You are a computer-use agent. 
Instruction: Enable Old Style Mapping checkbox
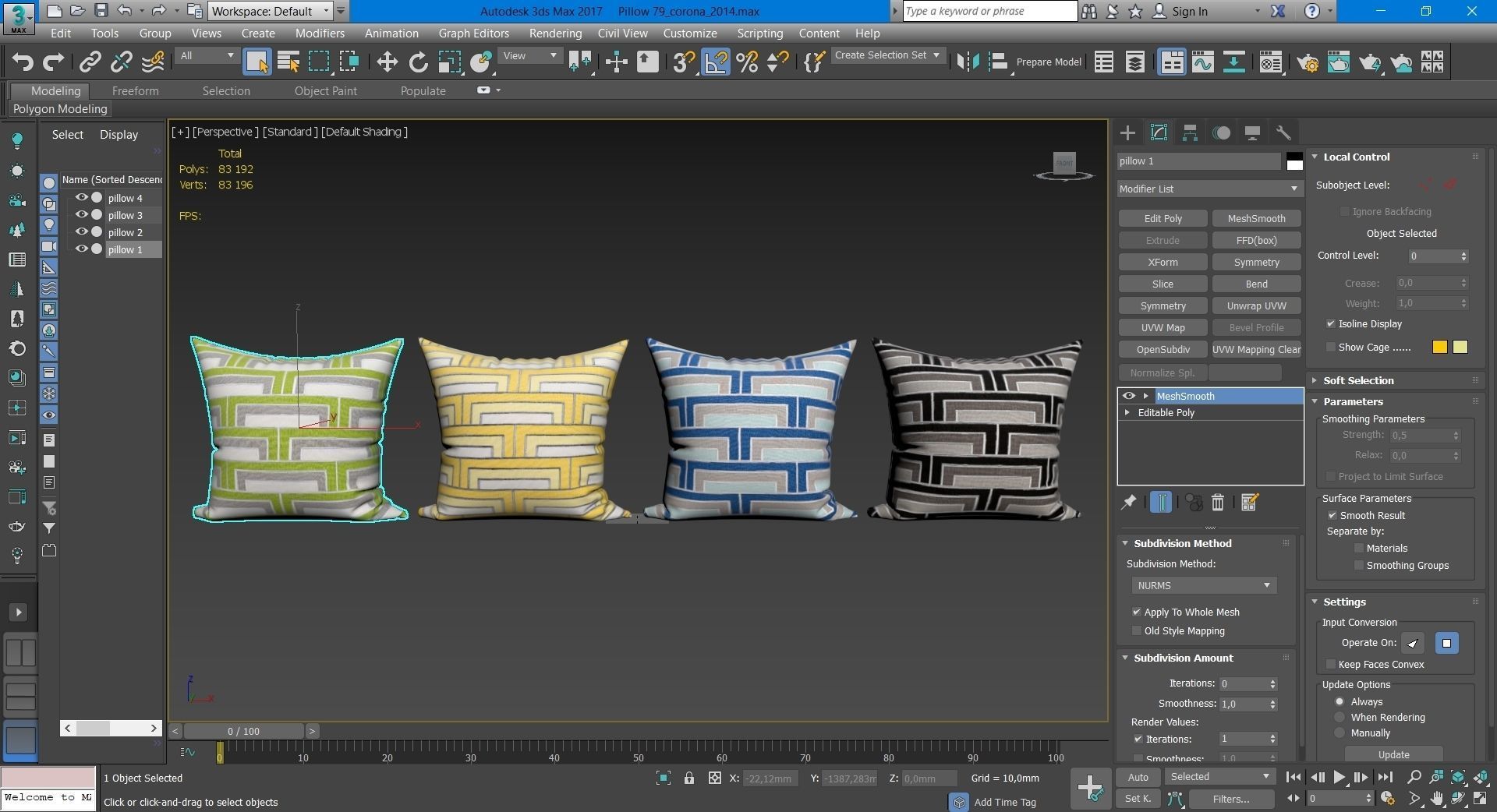coord(1137,630)
